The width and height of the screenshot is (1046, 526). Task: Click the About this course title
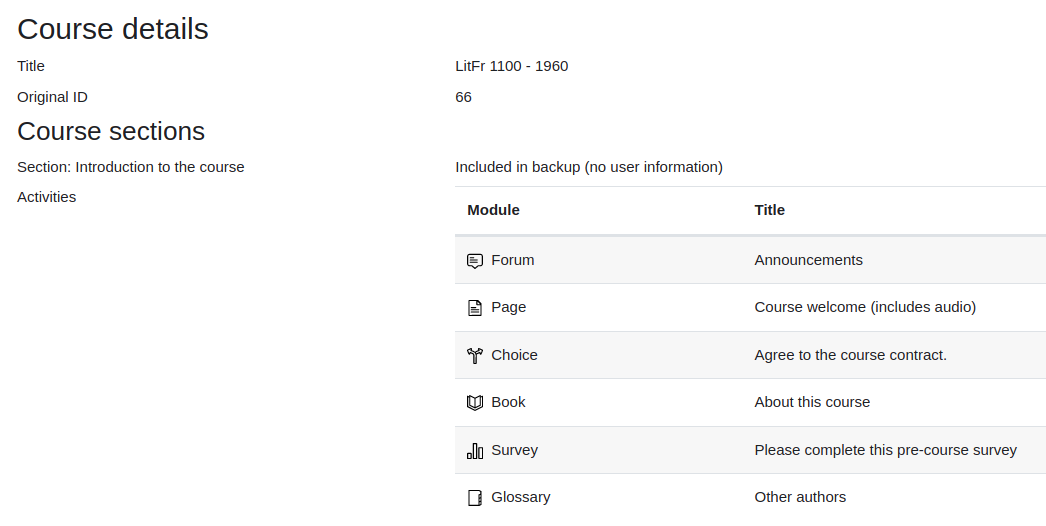pos(812,402)
